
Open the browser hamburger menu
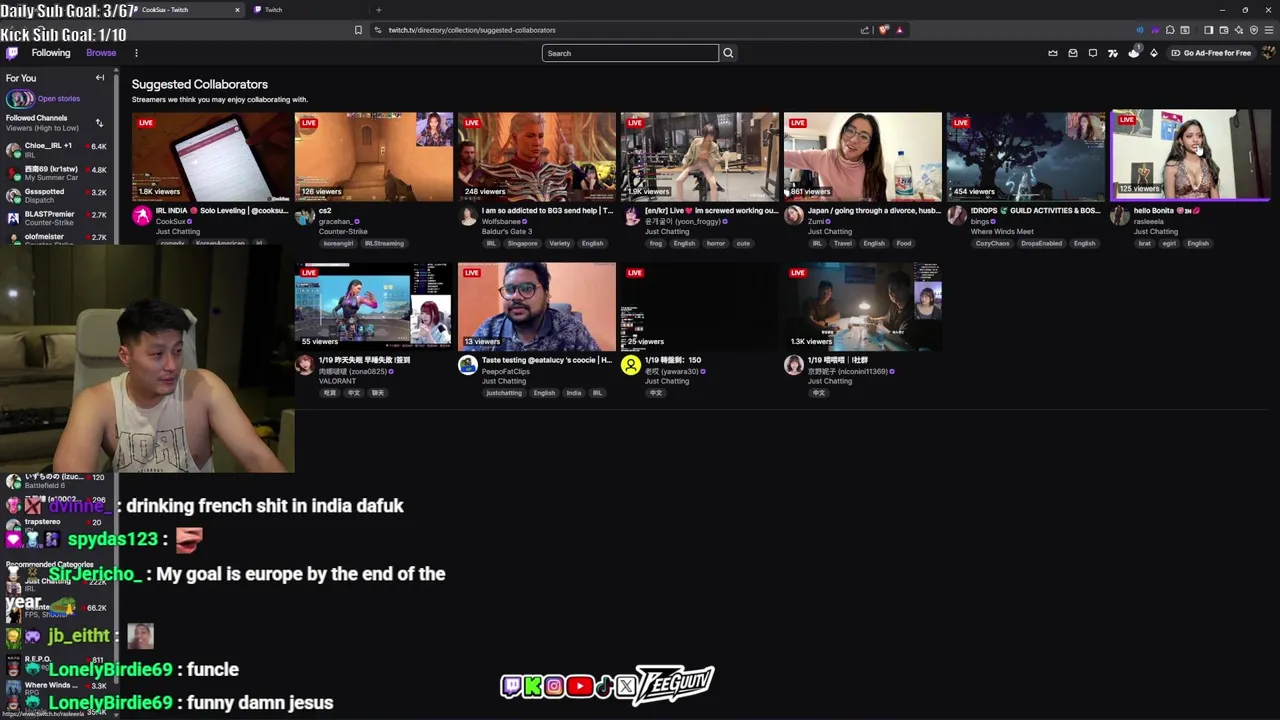[x=1268, y=30]
